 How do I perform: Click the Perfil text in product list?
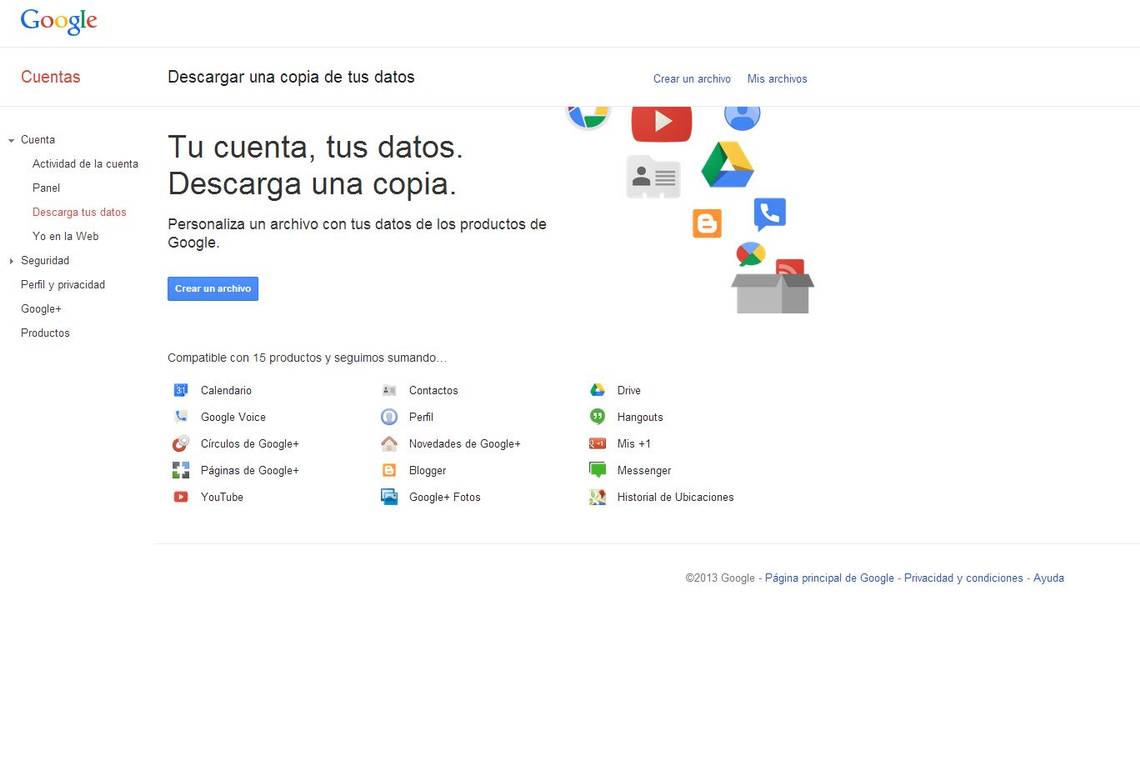(x=421, y=417)
